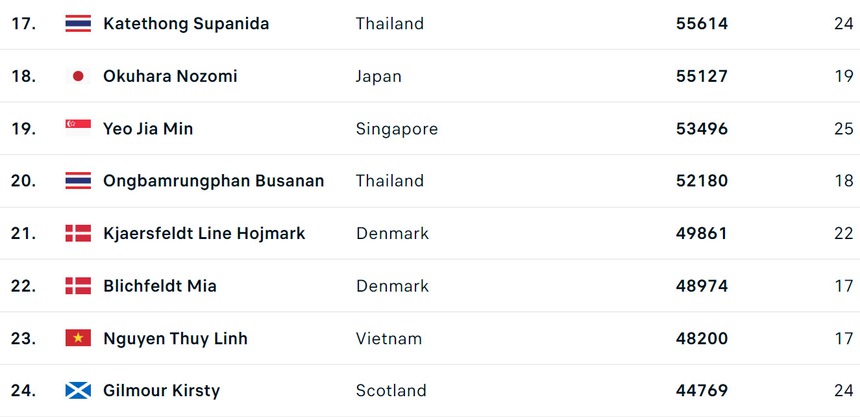860x417 pixels.
Task: Select the player name Yeo Jia Min
Action: coord(148,129)
